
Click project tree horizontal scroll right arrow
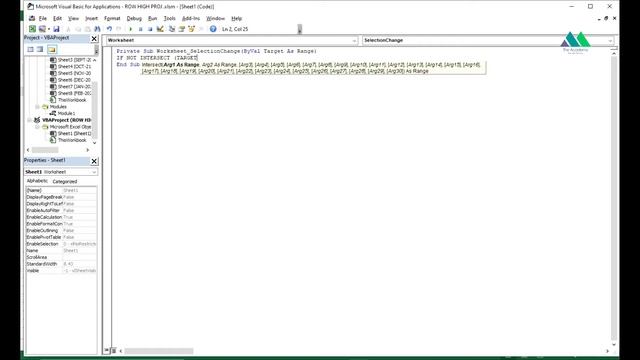(x=88, y=150)
